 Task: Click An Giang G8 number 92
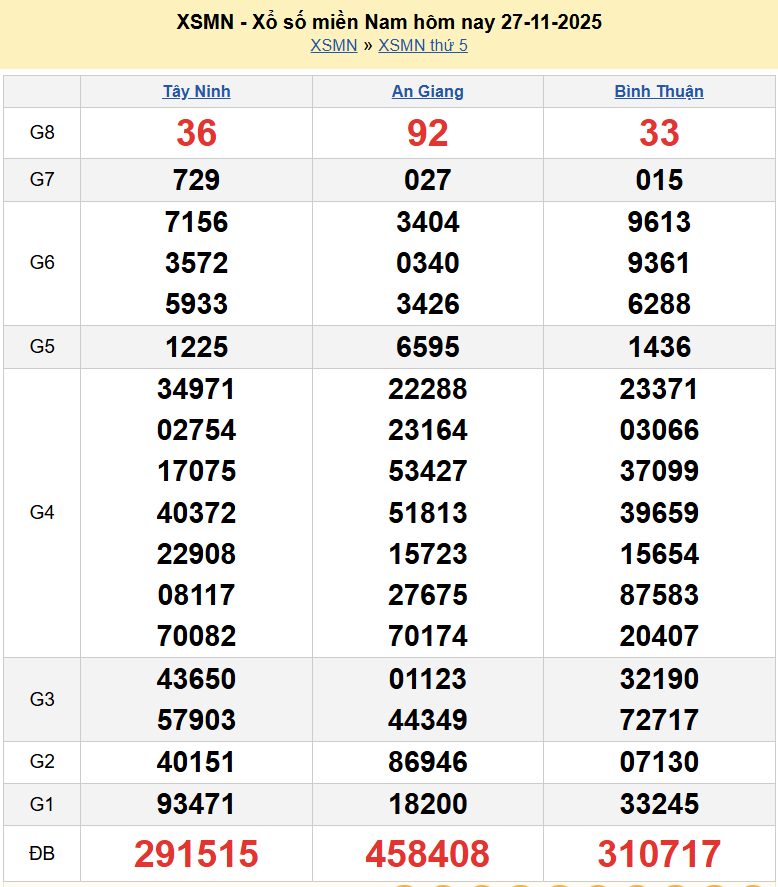coord(427,133)
